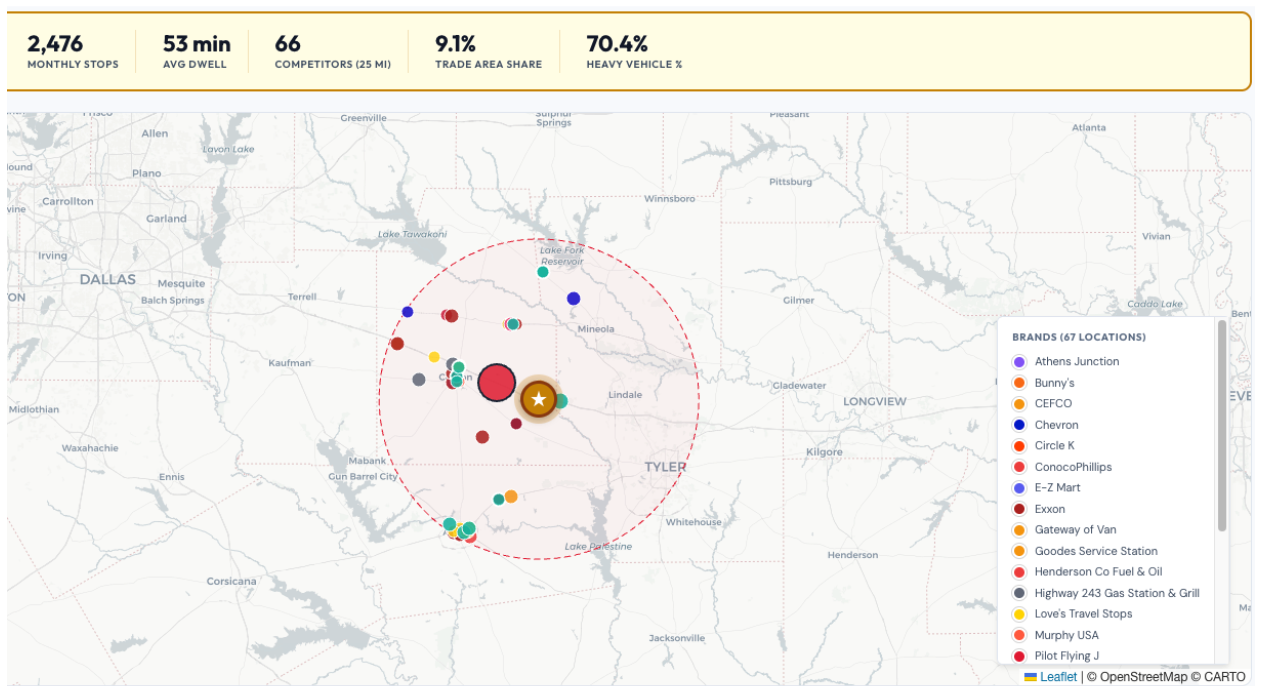Click Pilot Flying J legend entry
The image size is (1269, 692).
point(1066,656)
